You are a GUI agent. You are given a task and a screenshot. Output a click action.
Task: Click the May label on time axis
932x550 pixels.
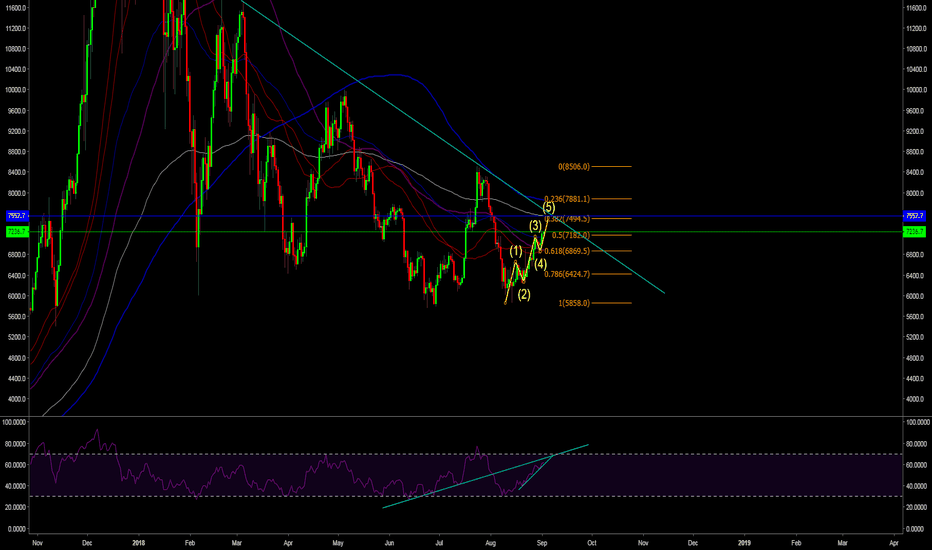338,543
